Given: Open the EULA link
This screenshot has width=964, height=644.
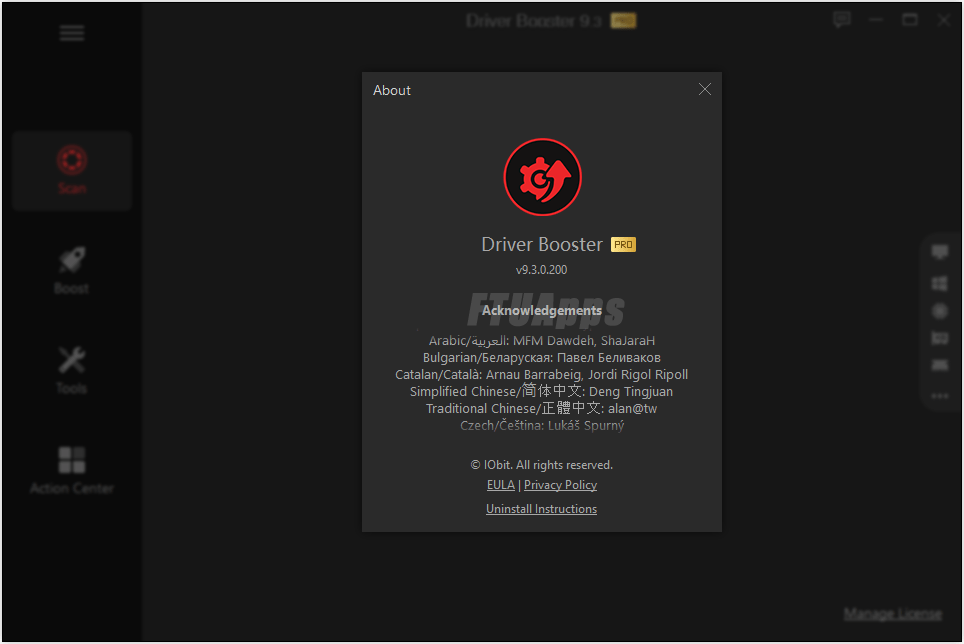Looking at the screenshot, I should 500,485.
